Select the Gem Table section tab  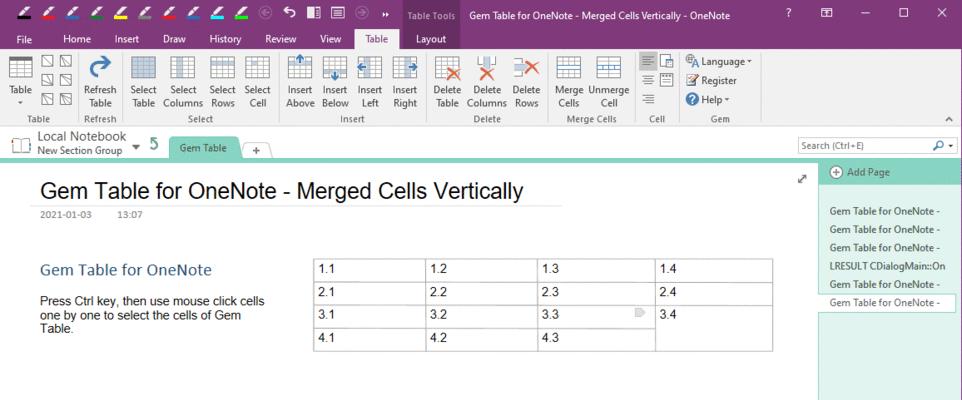(x=203, y=148)
